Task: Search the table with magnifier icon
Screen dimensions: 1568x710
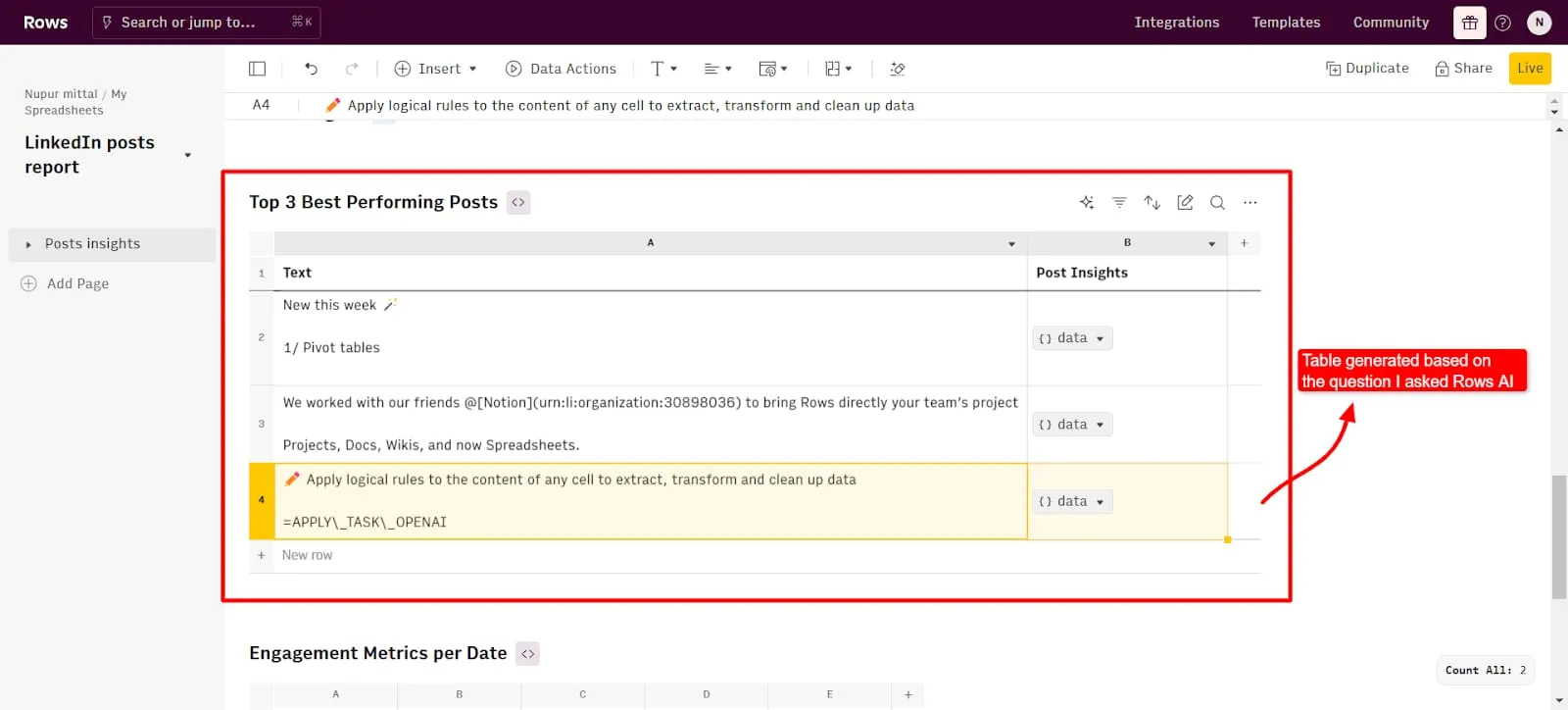Action: pos(1217,203)
